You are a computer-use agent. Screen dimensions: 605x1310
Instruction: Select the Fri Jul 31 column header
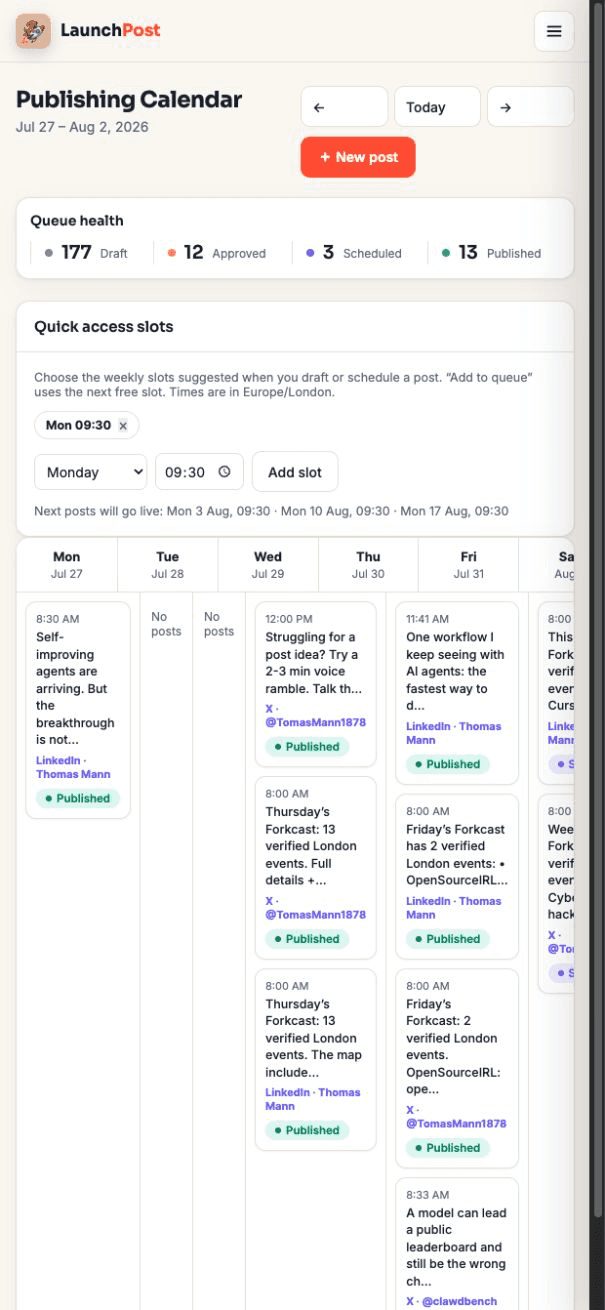point(468,565)
